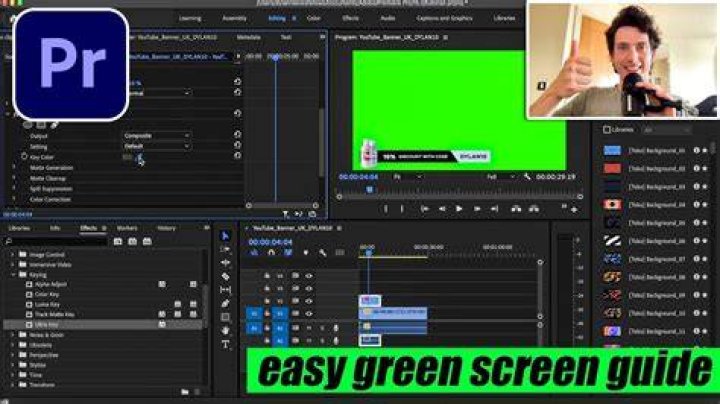
Task: Select the Pen tool in tools panel
Action: pyautogui.click(x=225, y=303)
